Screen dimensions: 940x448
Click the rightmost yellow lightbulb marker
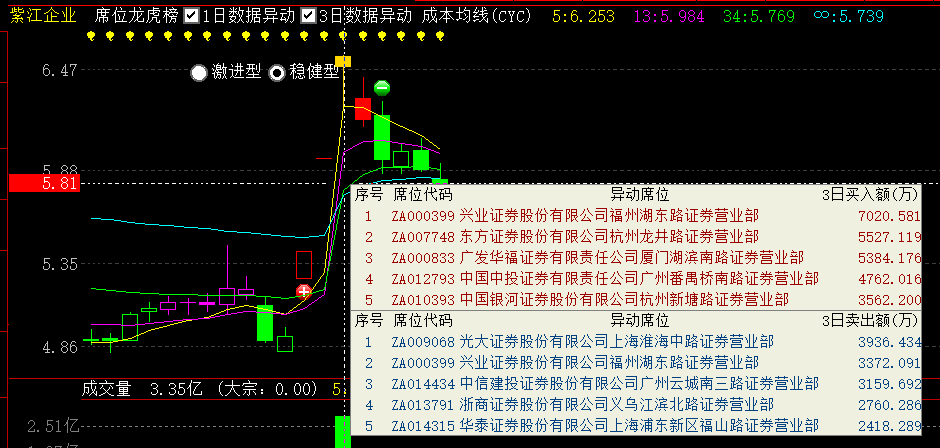439,37
